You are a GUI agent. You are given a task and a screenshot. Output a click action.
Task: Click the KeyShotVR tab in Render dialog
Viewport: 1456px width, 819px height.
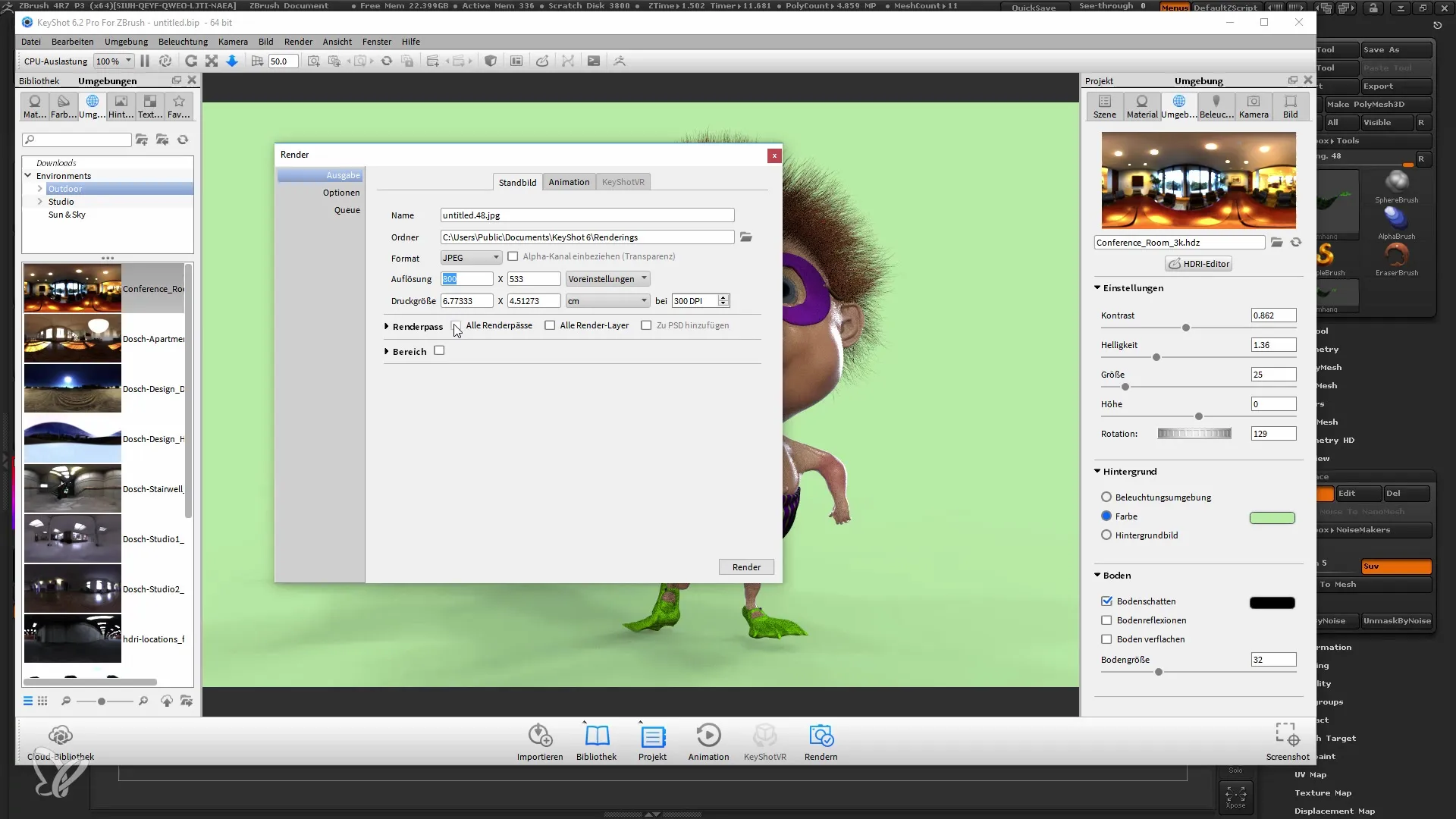point(622,182)
